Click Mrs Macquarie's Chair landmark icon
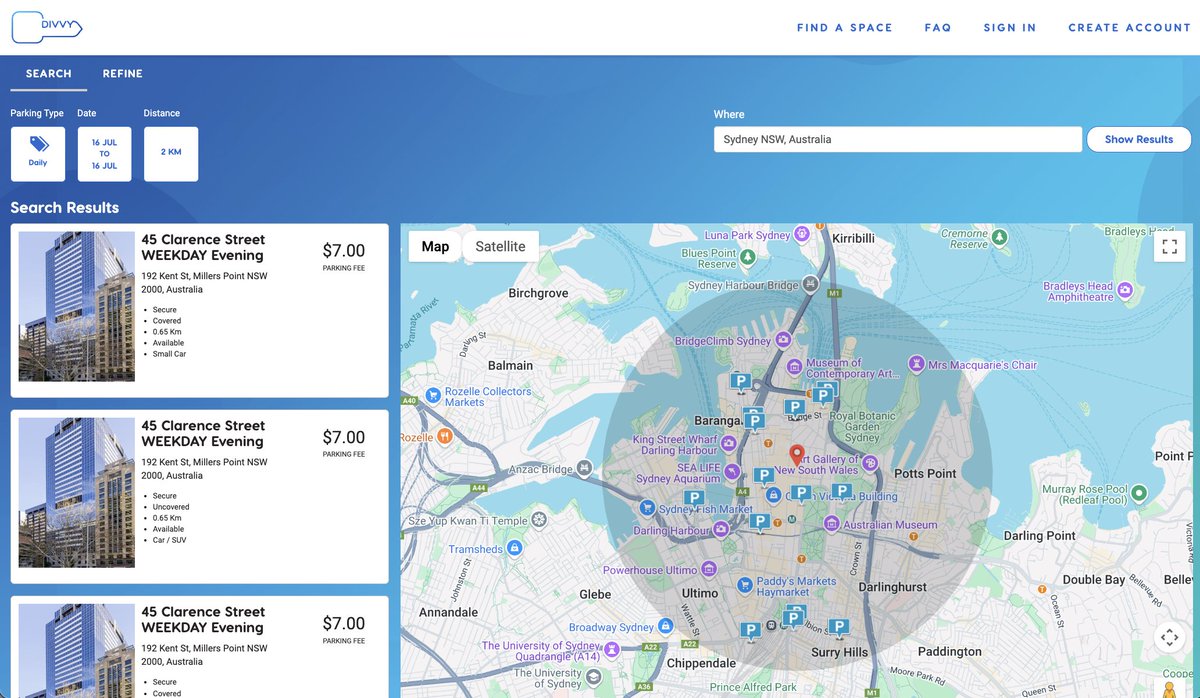Viewport: 1200px width, 698px height. [915, 362]
